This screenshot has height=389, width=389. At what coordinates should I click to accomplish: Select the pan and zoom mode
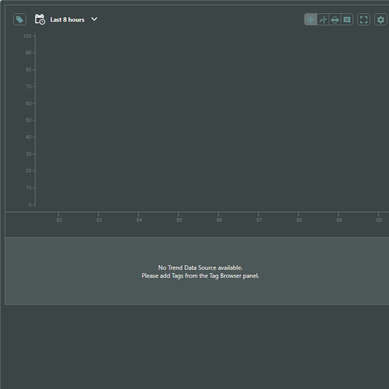tap(311, 20)
